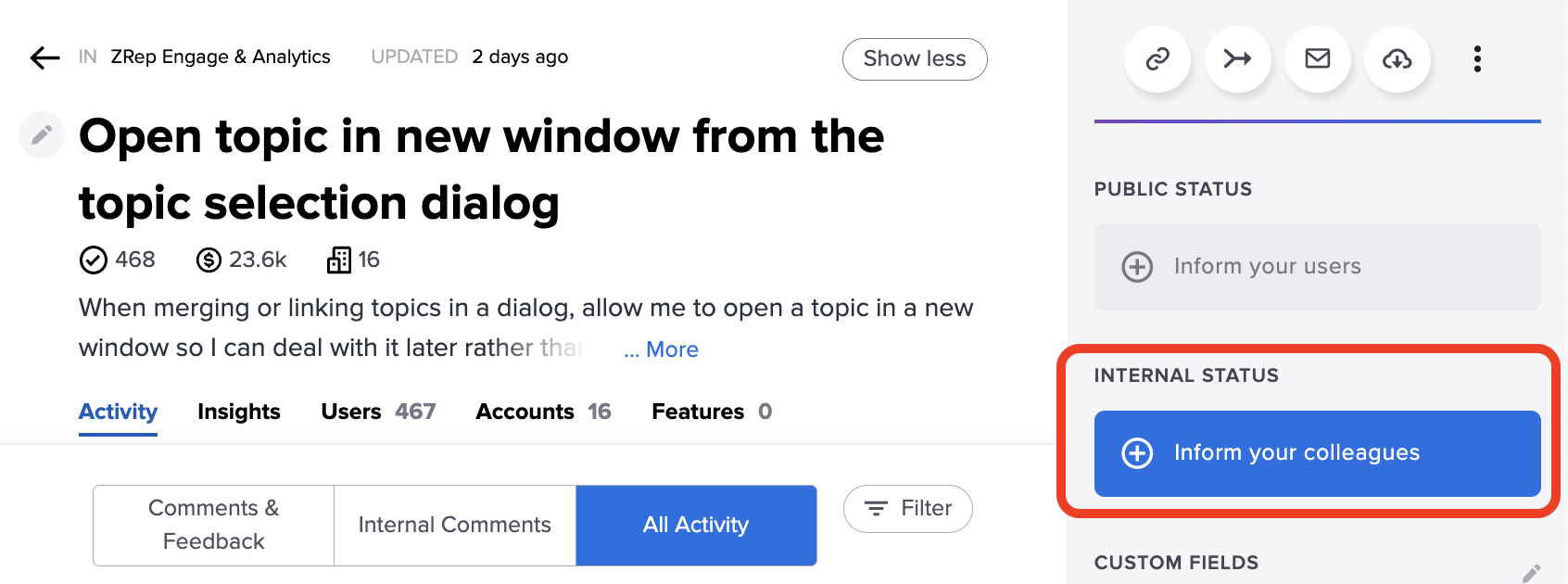Select the All Activity segment
The height and width of the screenshot is (584, 1568).
click(696, 525)
